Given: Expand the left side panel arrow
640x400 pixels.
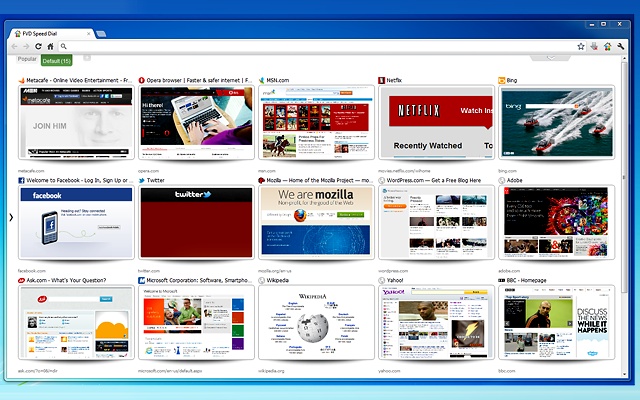Looking at the screenshot, I should [x=10, y=216].
